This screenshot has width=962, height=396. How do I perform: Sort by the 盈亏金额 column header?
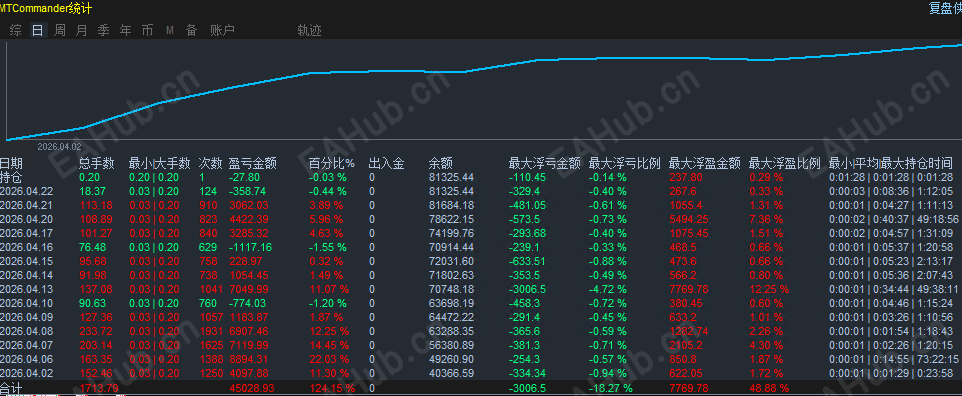tap(253, 164)
